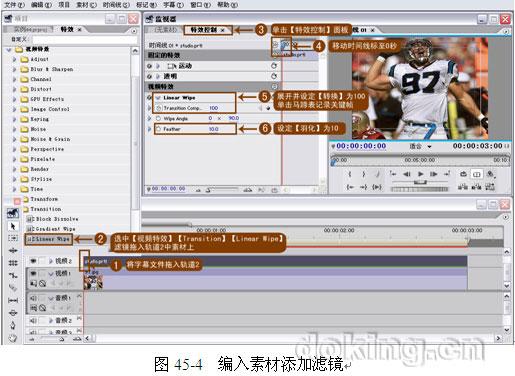Expand the Feather property
Image resolution: width=515 pixels, height=376 pixels.
pyautogui.click(x=149, y=129)
